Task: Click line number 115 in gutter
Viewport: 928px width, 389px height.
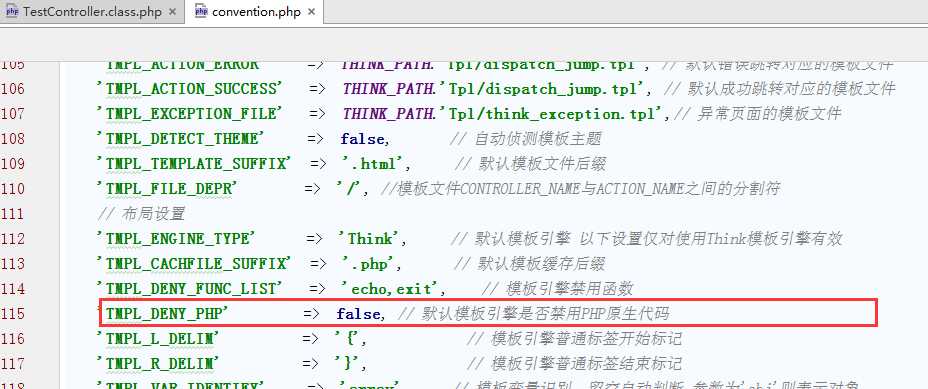Action: pyautogui.click(x=12, y=314)
